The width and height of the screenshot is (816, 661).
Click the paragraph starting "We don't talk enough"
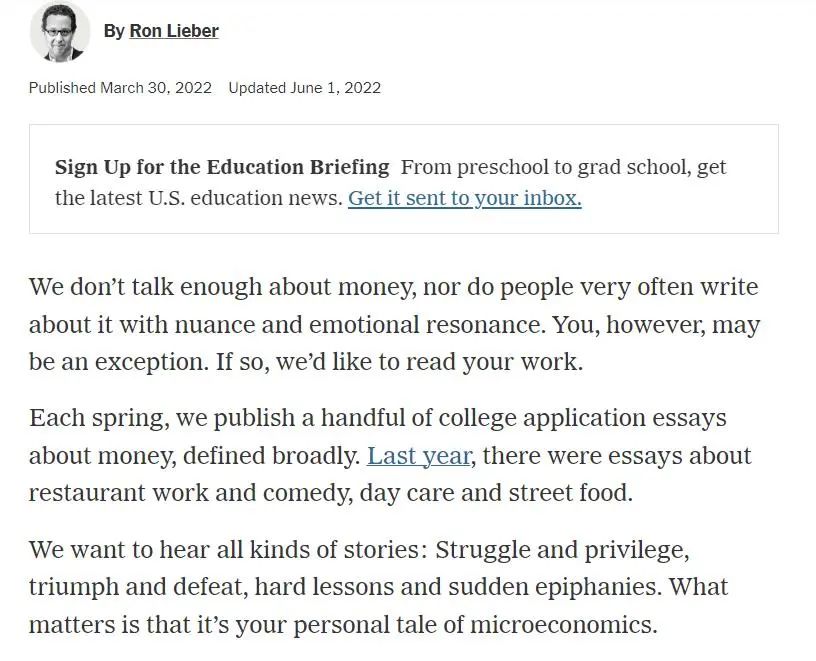pos(393,325)
